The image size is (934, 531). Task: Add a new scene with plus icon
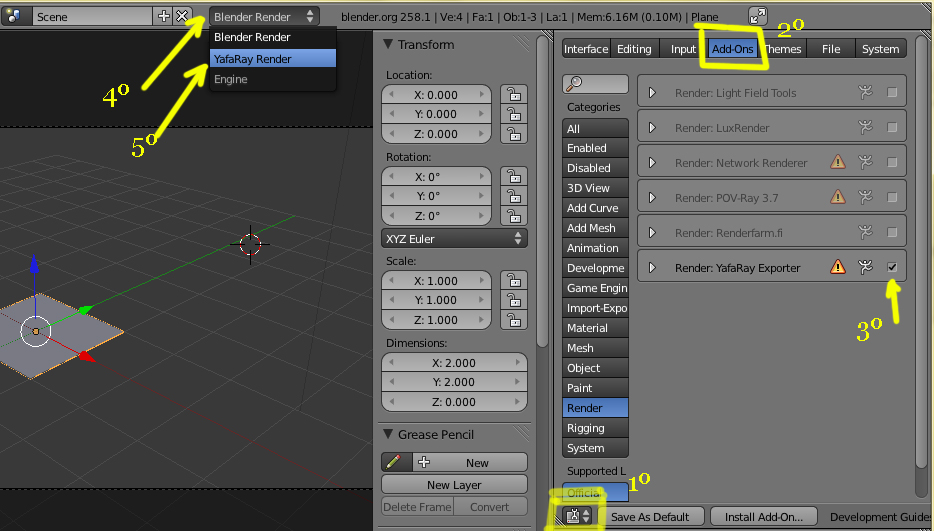click(163, 16)
